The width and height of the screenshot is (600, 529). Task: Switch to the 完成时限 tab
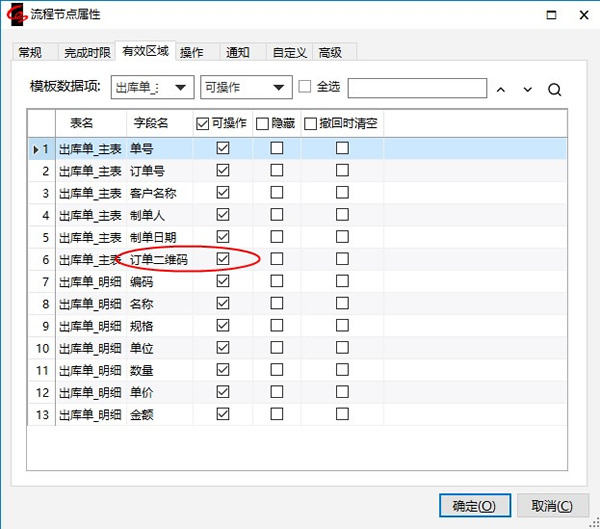(x=85, y=52)
